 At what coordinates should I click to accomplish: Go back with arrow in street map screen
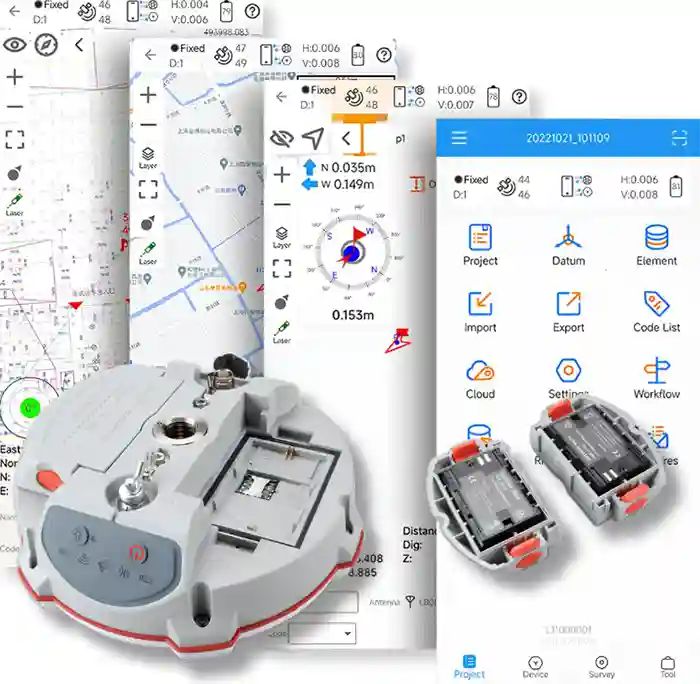150,55
